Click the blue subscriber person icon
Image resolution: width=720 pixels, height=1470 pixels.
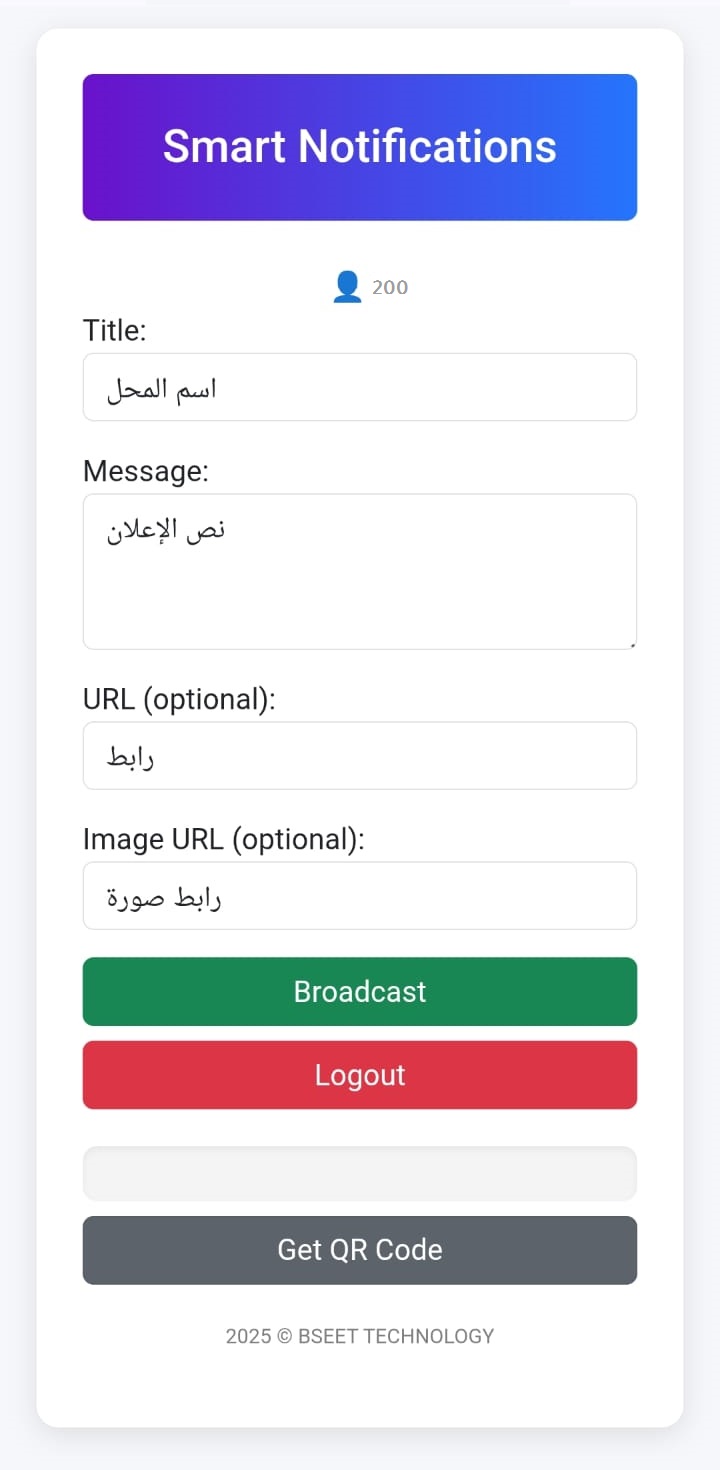pyautogui.click(x=347, y=285)
